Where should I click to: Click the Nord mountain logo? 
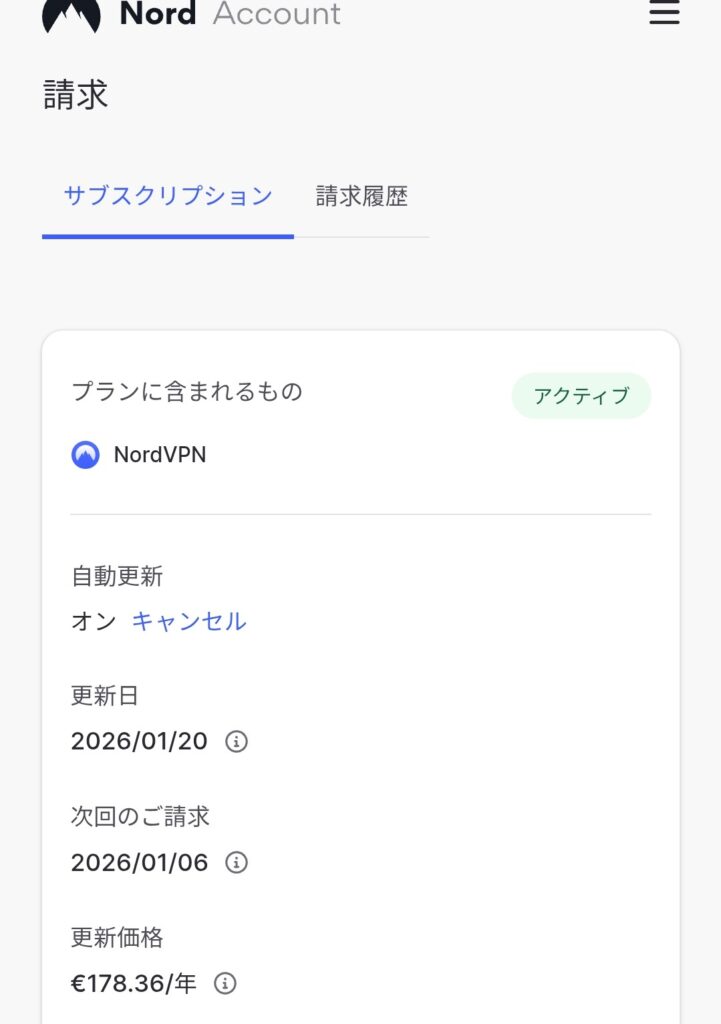[71, 14]
